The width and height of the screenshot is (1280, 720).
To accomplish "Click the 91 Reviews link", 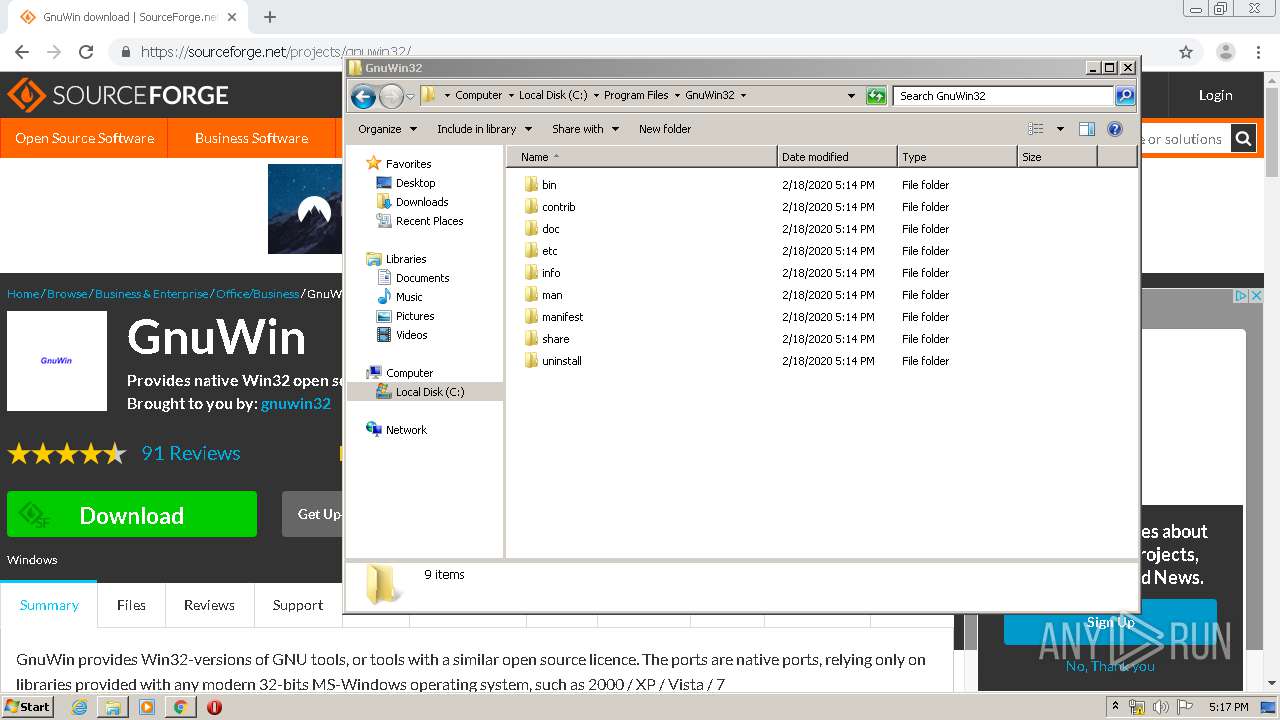I will [x=191, y=453].
